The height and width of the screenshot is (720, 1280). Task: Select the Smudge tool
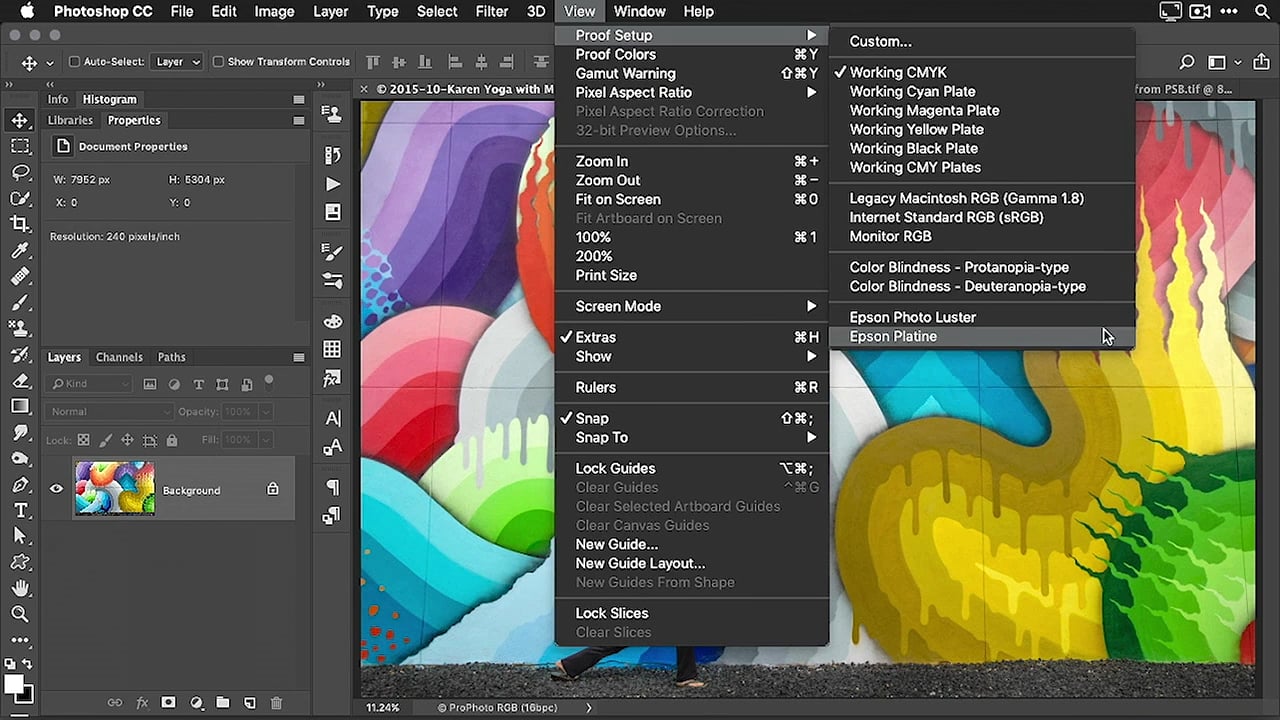click(20, 432)
